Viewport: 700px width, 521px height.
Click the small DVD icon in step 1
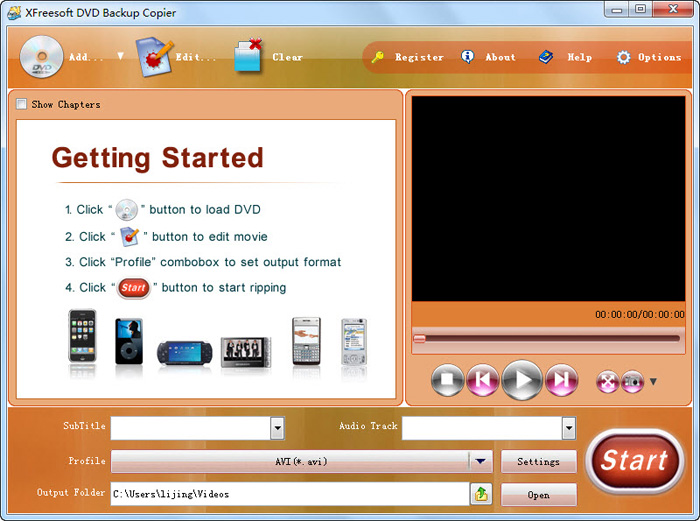click(127, 210)
